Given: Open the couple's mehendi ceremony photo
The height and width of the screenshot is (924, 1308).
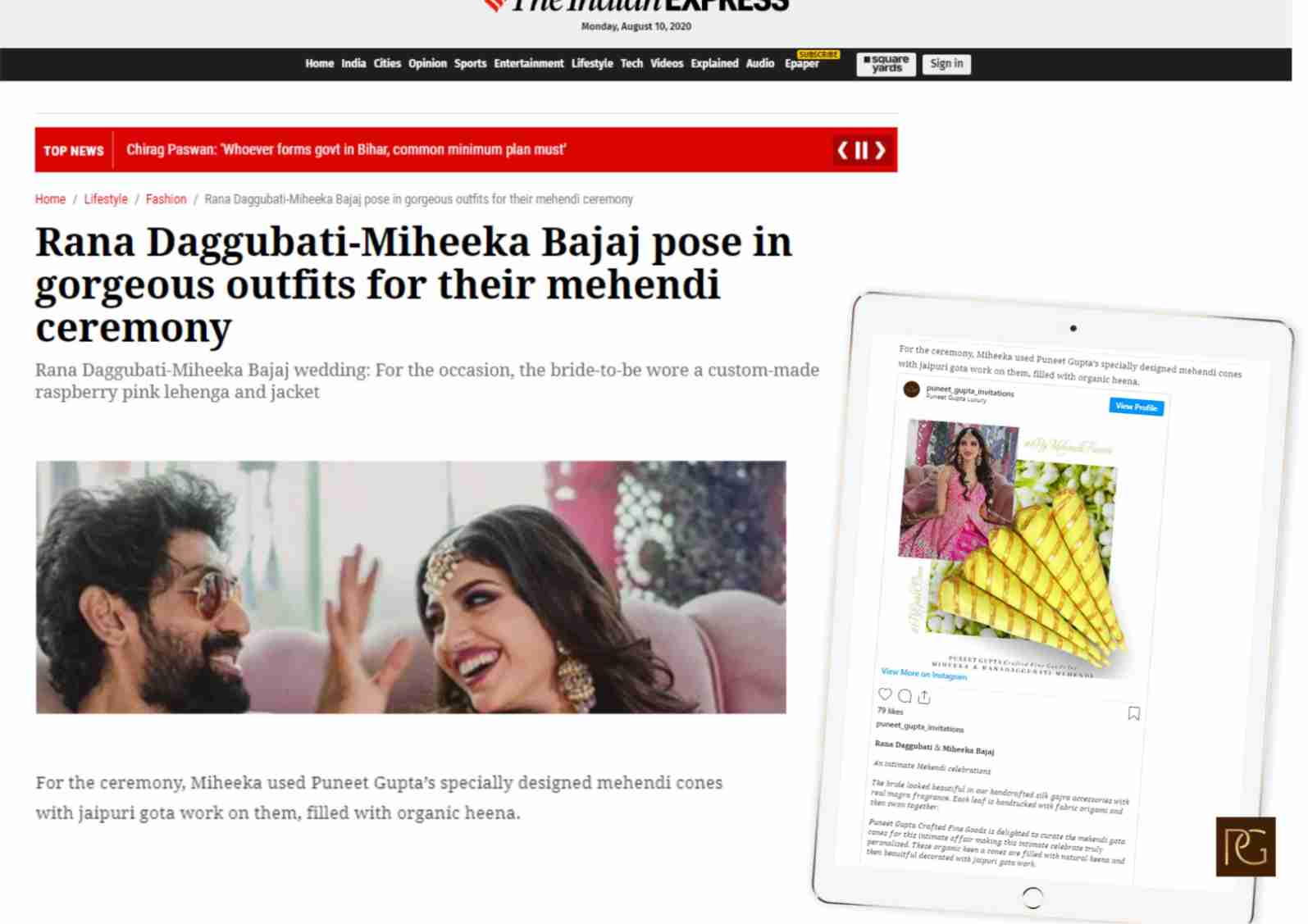Looking at the screenshot, I should 411,587.
